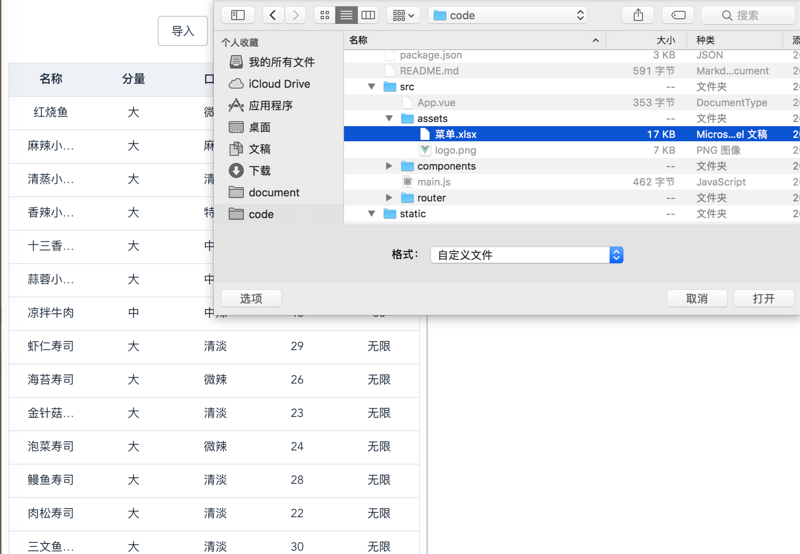Click 红烧鱼 in the menu table
Viewport: 800px width, 554px height.
point(51,112)
